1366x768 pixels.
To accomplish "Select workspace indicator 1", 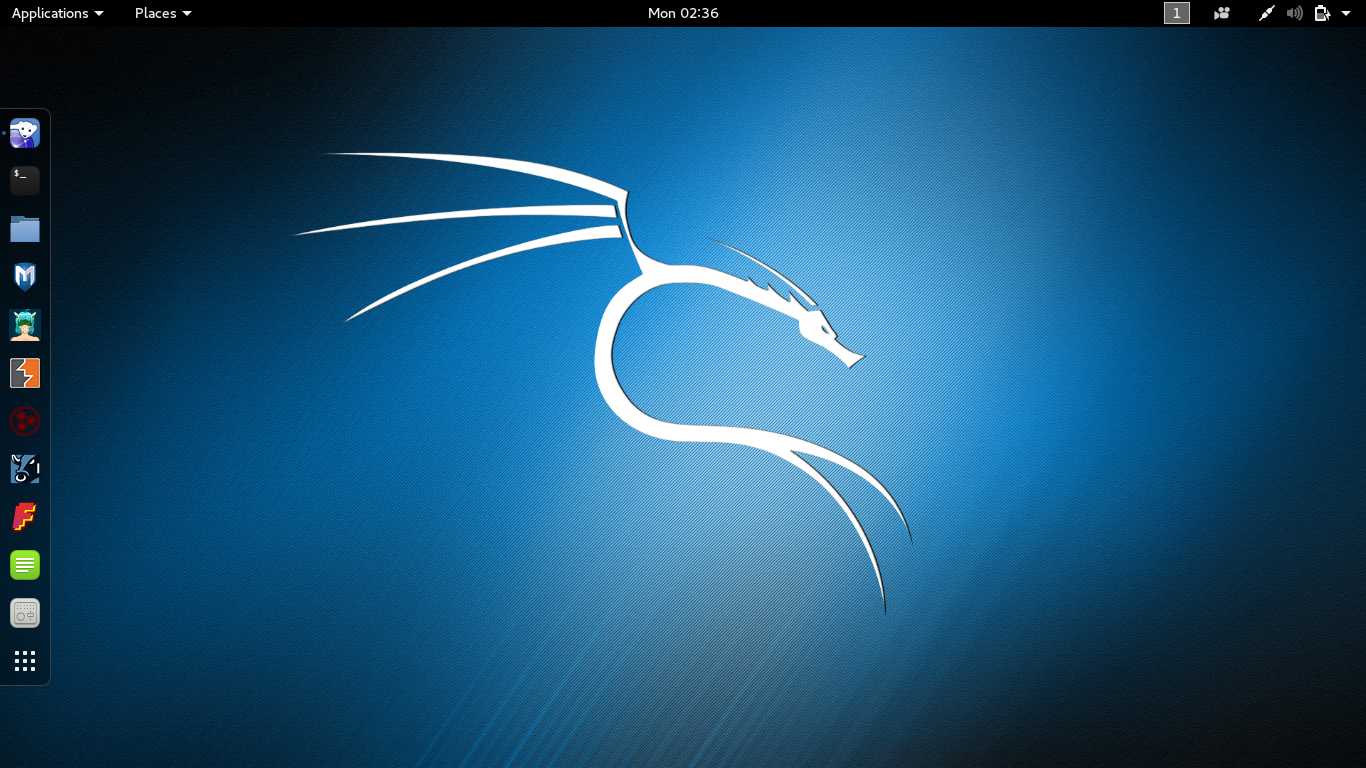I will point(1177,13).
